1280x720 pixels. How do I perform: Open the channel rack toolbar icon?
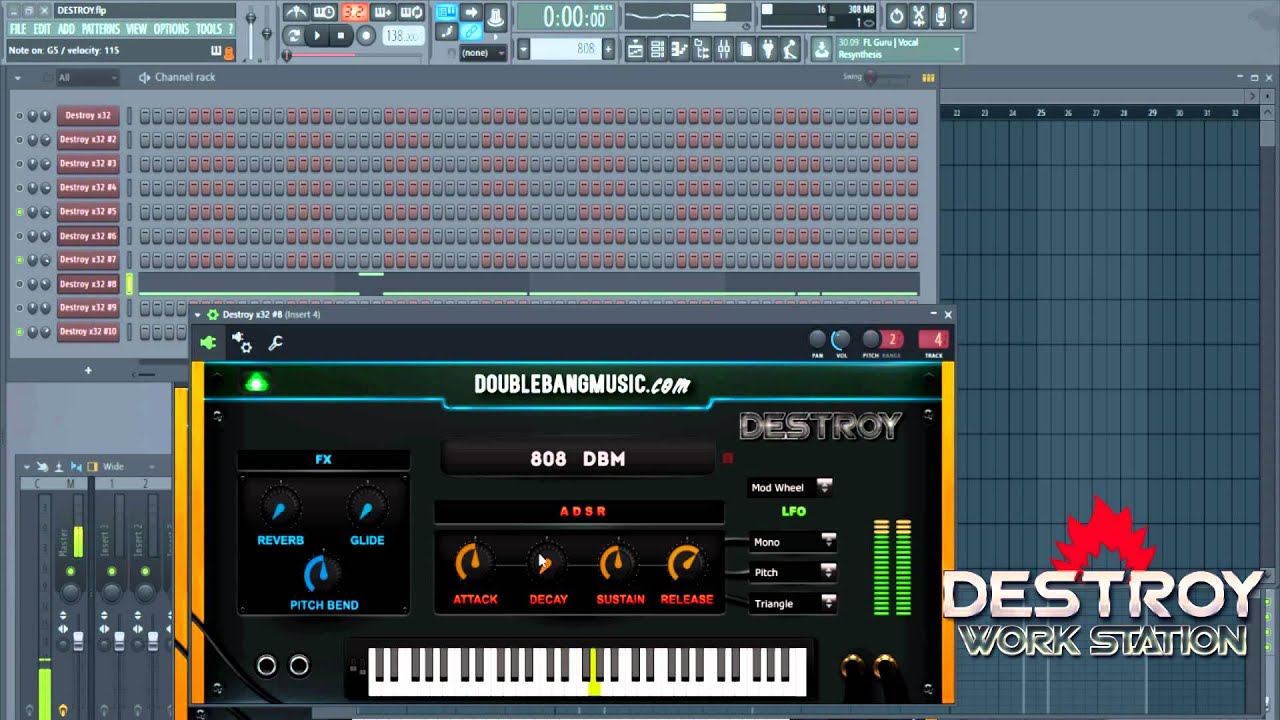657,49
